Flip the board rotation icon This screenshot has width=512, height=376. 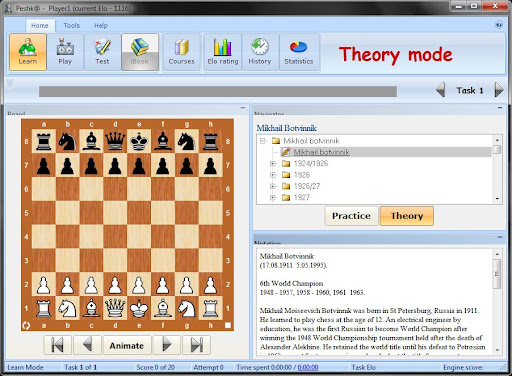pos(26,325)
